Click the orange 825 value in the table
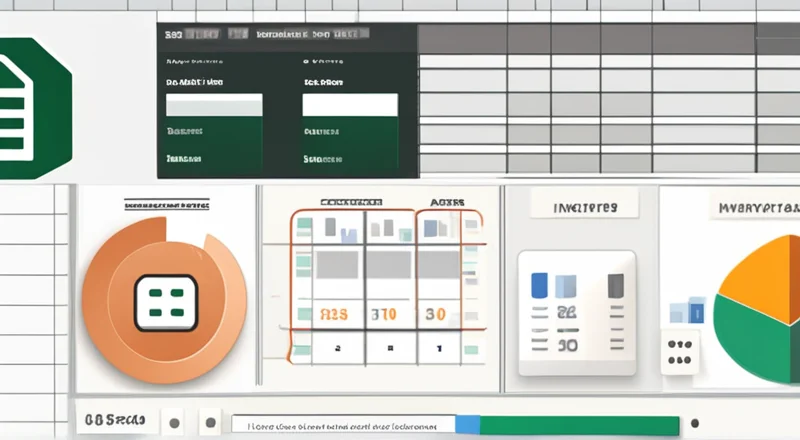800x440 pixels. pos(332,314)
